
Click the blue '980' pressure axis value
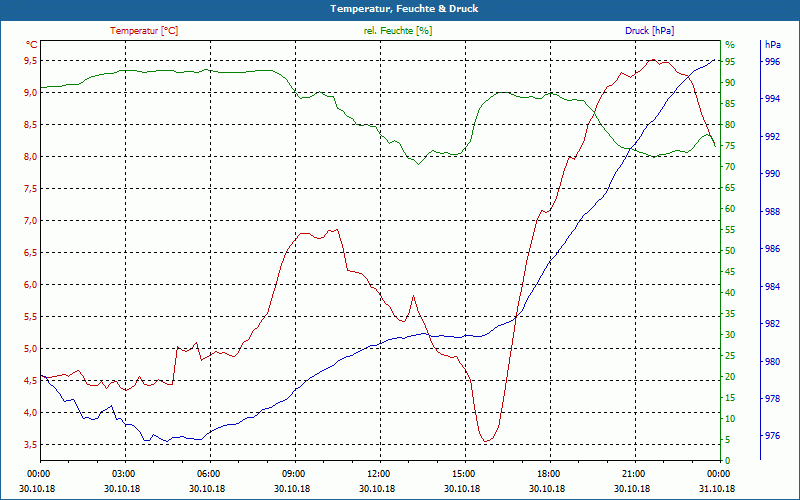(772, 362)
